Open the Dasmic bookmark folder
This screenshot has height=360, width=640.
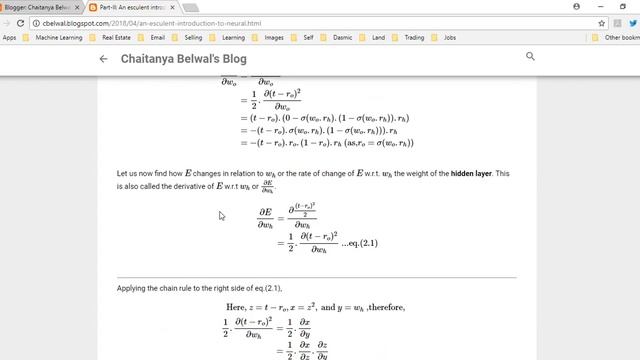pyautogui.click(x=337, y=38)
